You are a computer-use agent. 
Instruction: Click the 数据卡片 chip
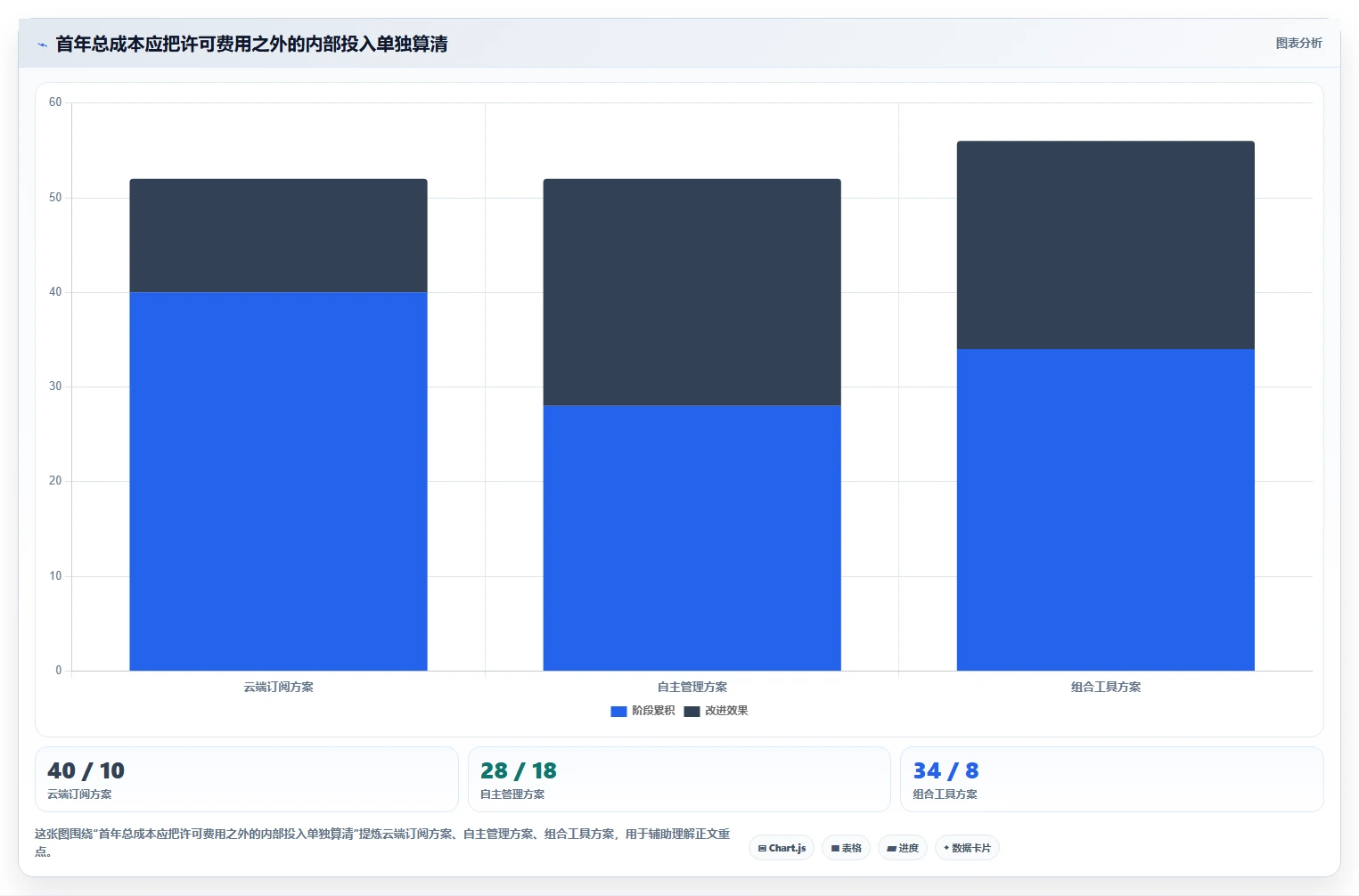(x=967, y=848)
